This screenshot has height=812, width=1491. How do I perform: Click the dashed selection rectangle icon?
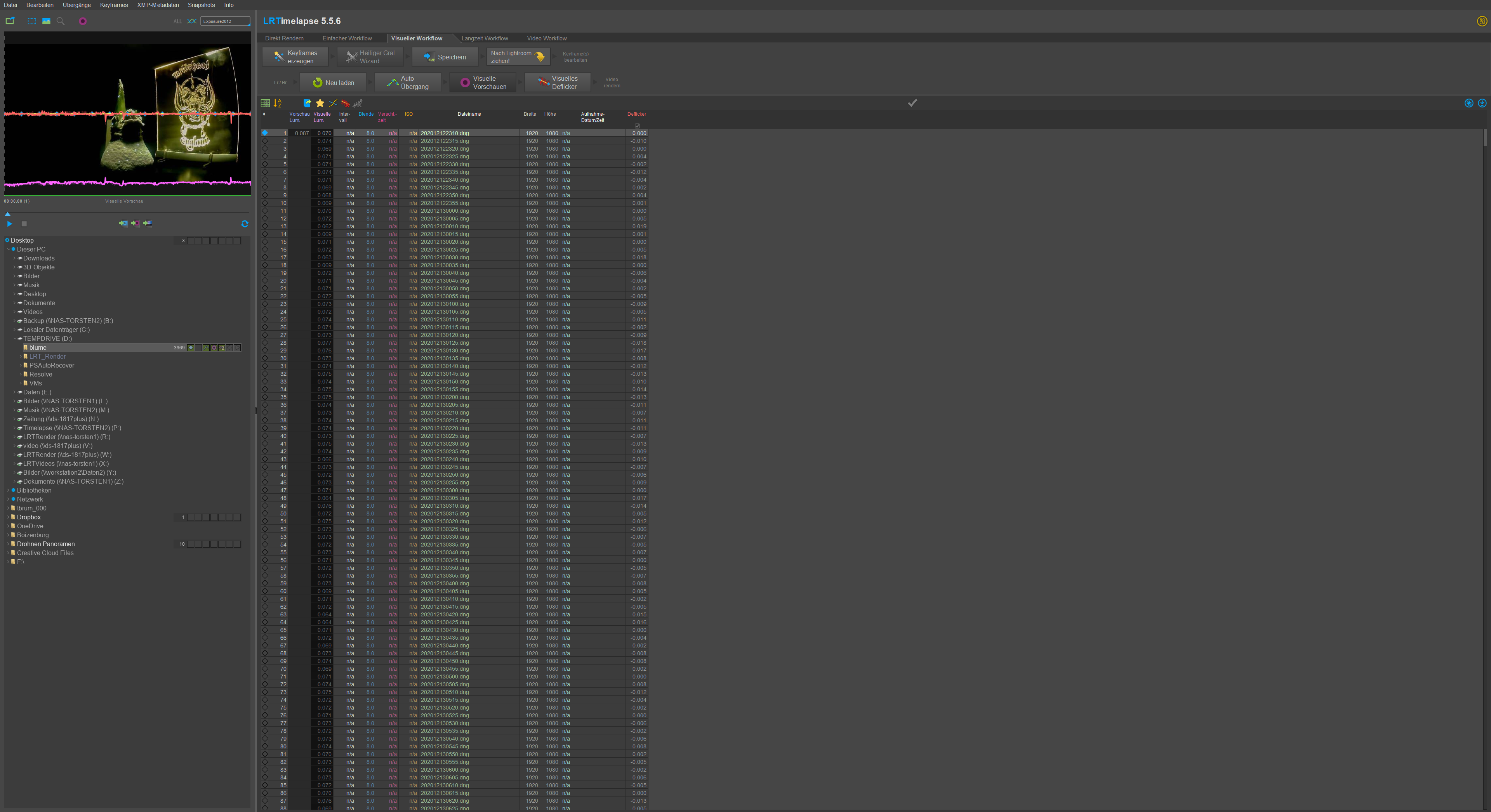(x=32, y=21)
